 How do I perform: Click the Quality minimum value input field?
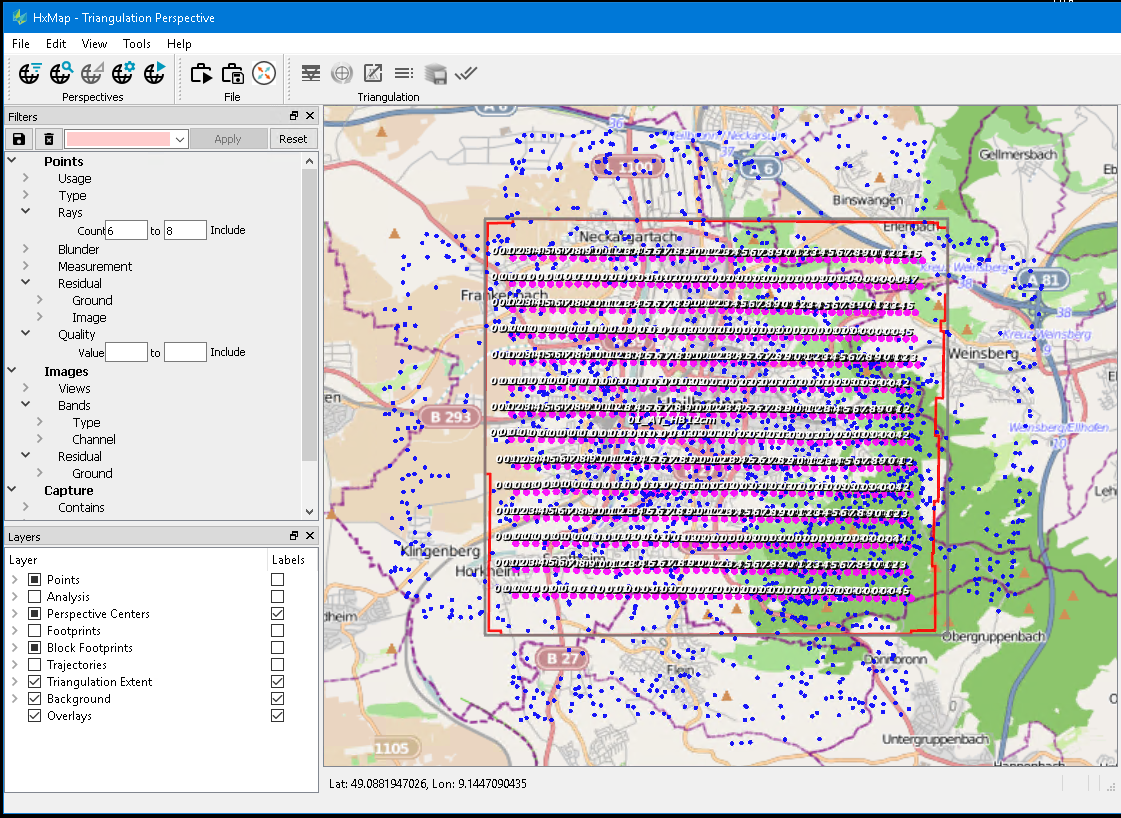point(127,352)
